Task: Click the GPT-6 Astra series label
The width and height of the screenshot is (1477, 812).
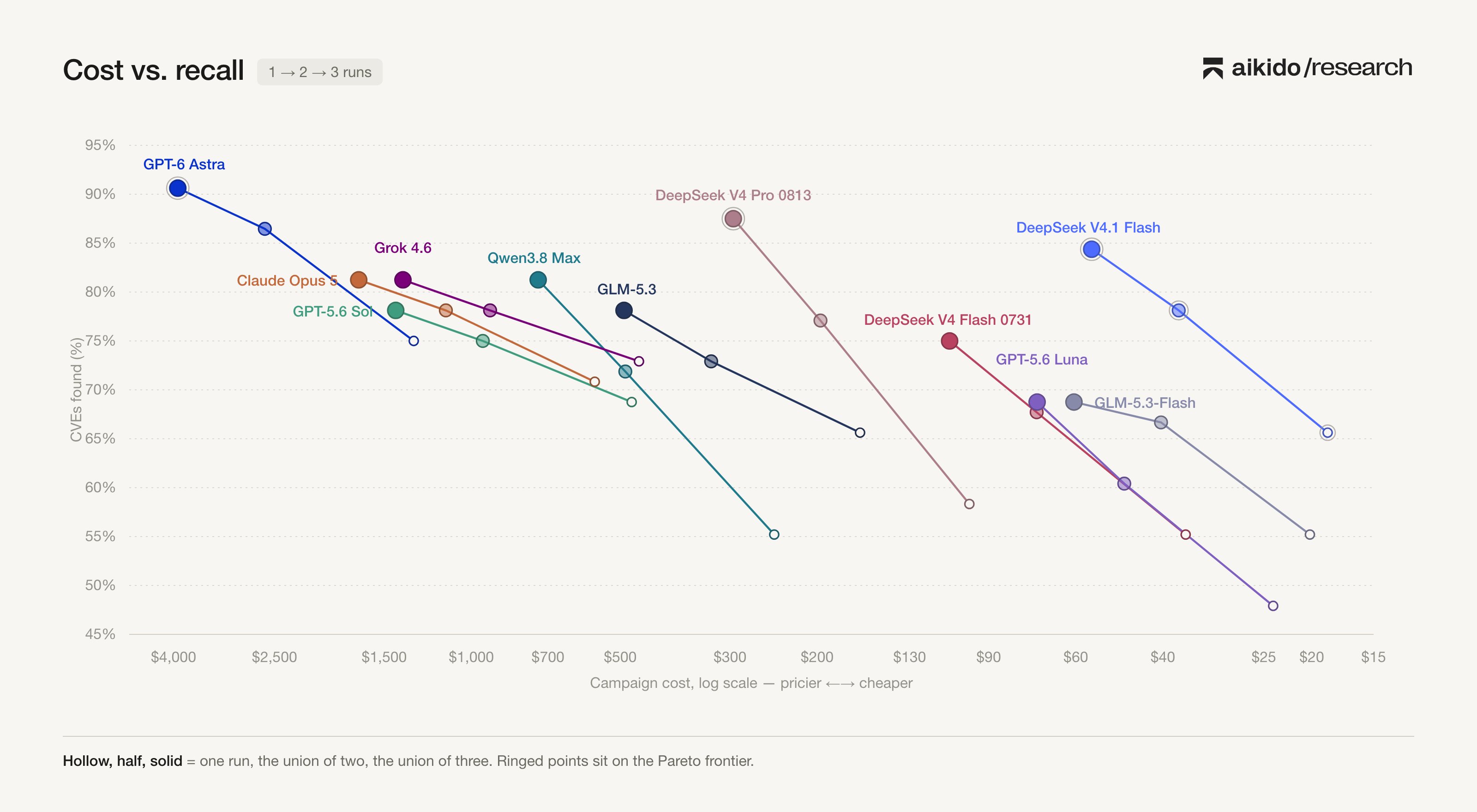Action: pyautogui.click(x=184, y=164)
